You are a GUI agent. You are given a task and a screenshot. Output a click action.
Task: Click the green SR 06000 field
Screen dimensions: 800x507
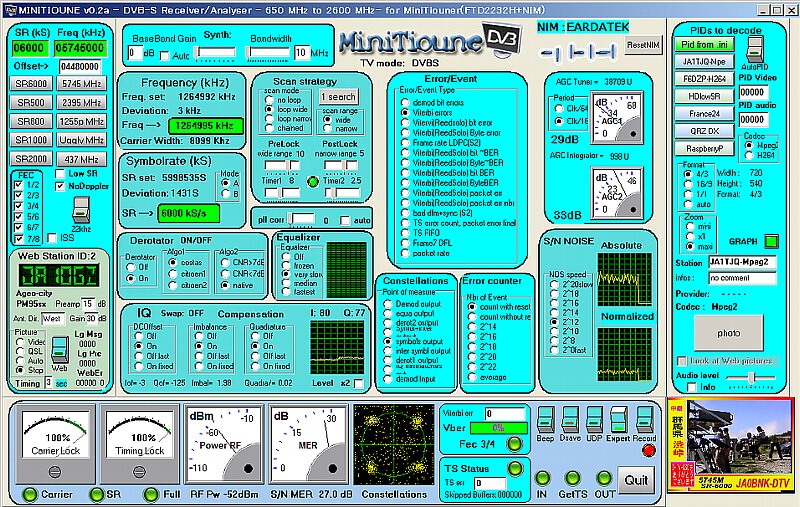tap(30, 48)
